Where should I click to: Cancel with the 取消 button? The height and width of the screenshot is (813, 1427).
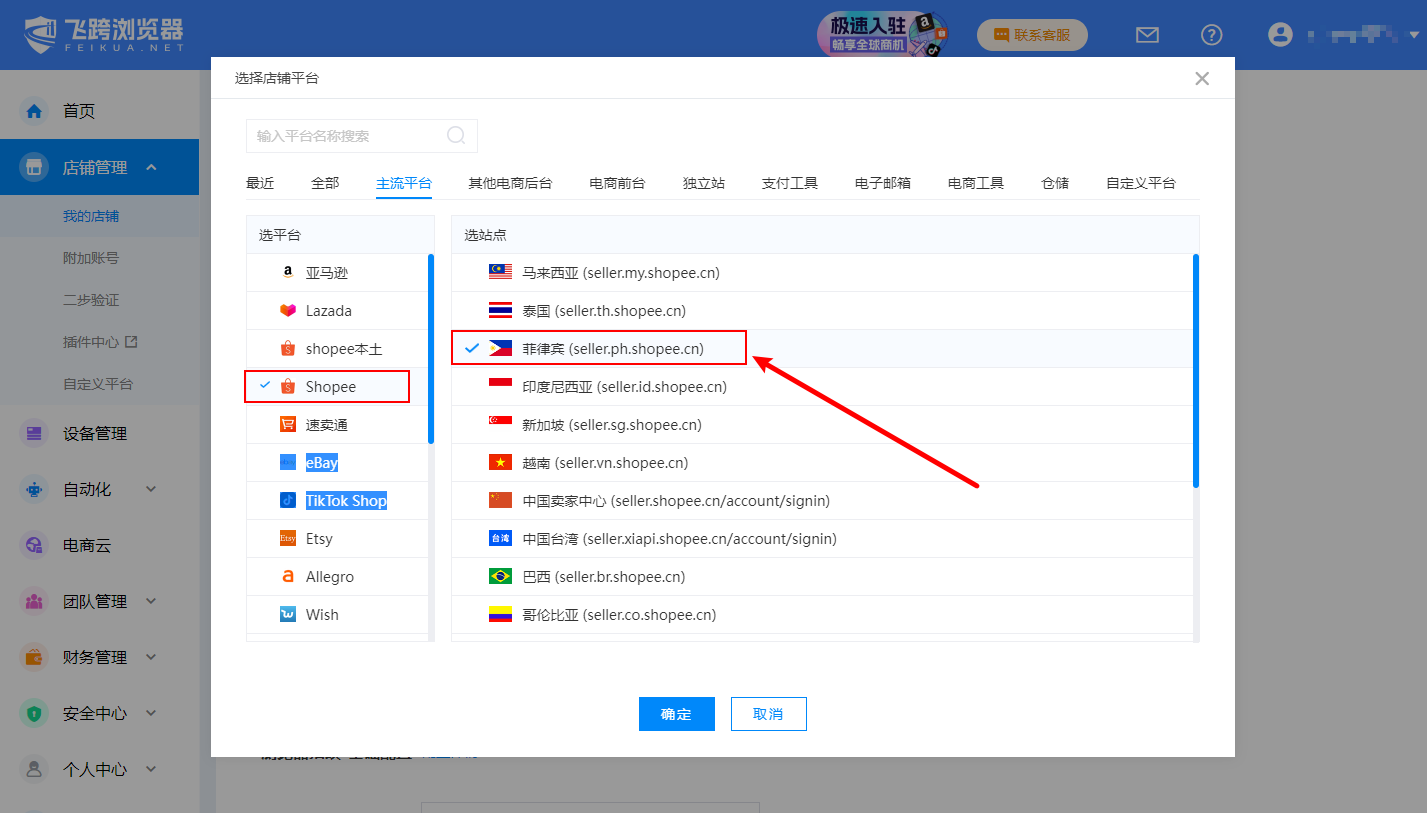tap(769, 714)
